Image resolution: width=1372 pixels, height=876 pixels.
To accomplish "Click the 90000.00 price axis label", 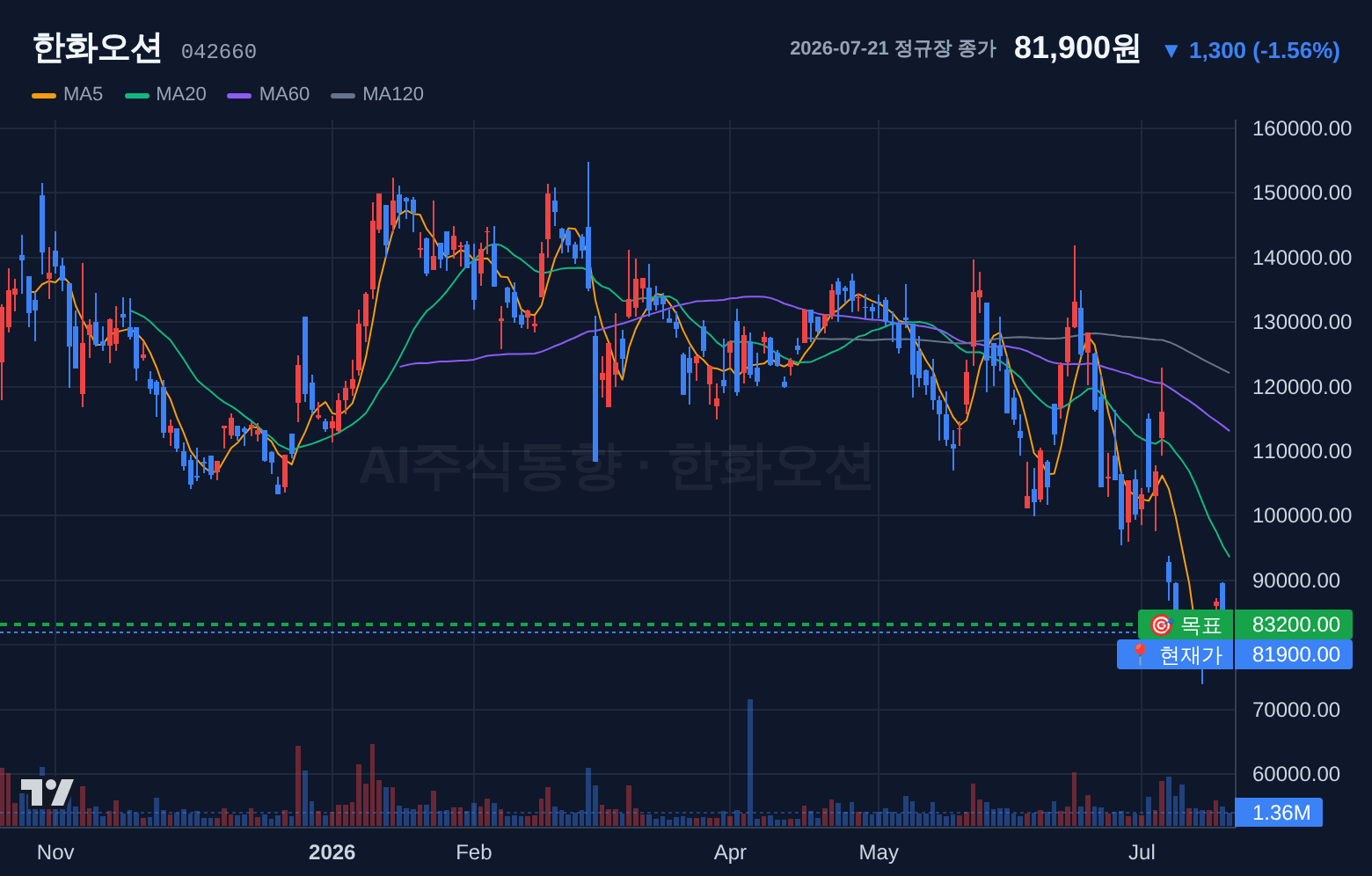I will [x=1296, y=580].
